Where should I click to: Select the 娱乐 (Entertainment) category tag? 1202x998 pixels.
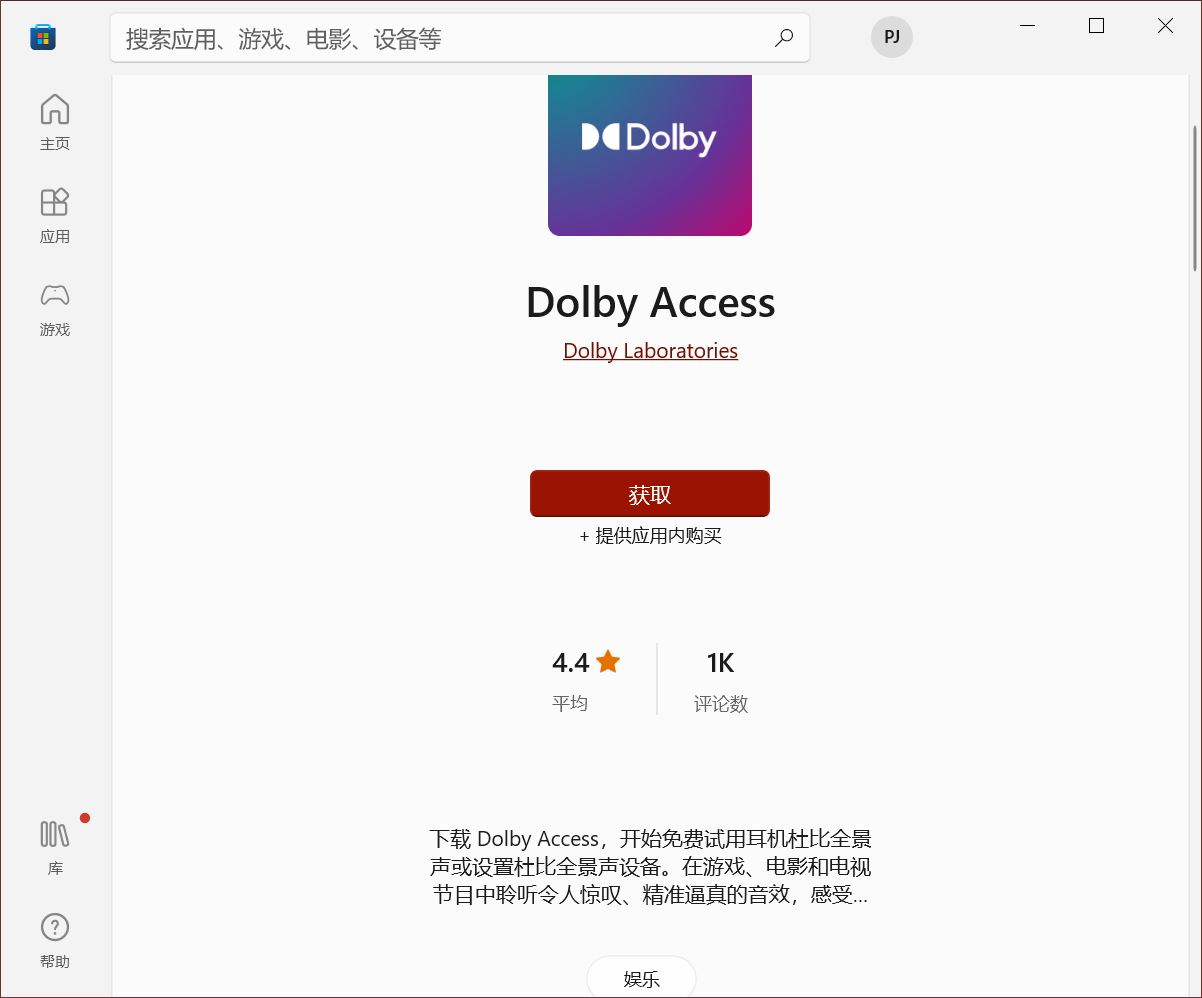641,978
